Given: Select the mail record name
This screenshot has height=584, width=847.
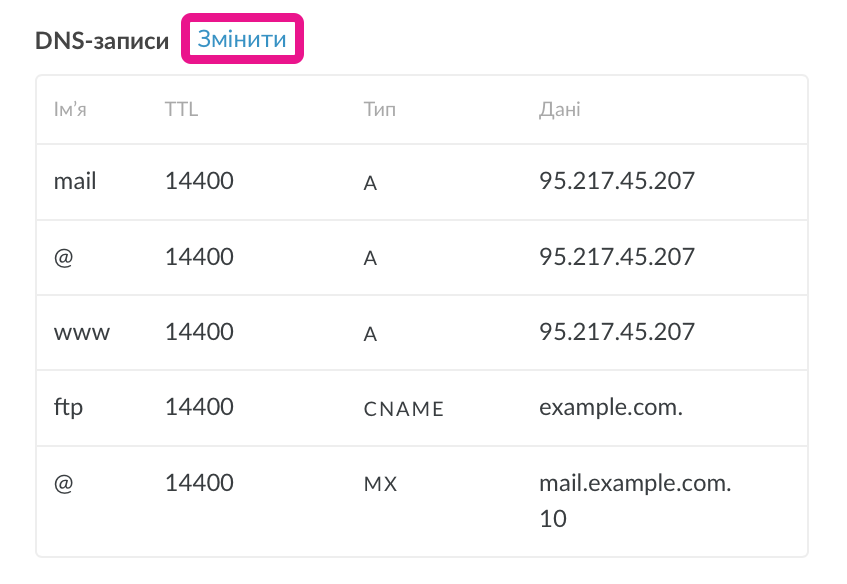Looking at the screenshot, I should (x=75, y=181).
